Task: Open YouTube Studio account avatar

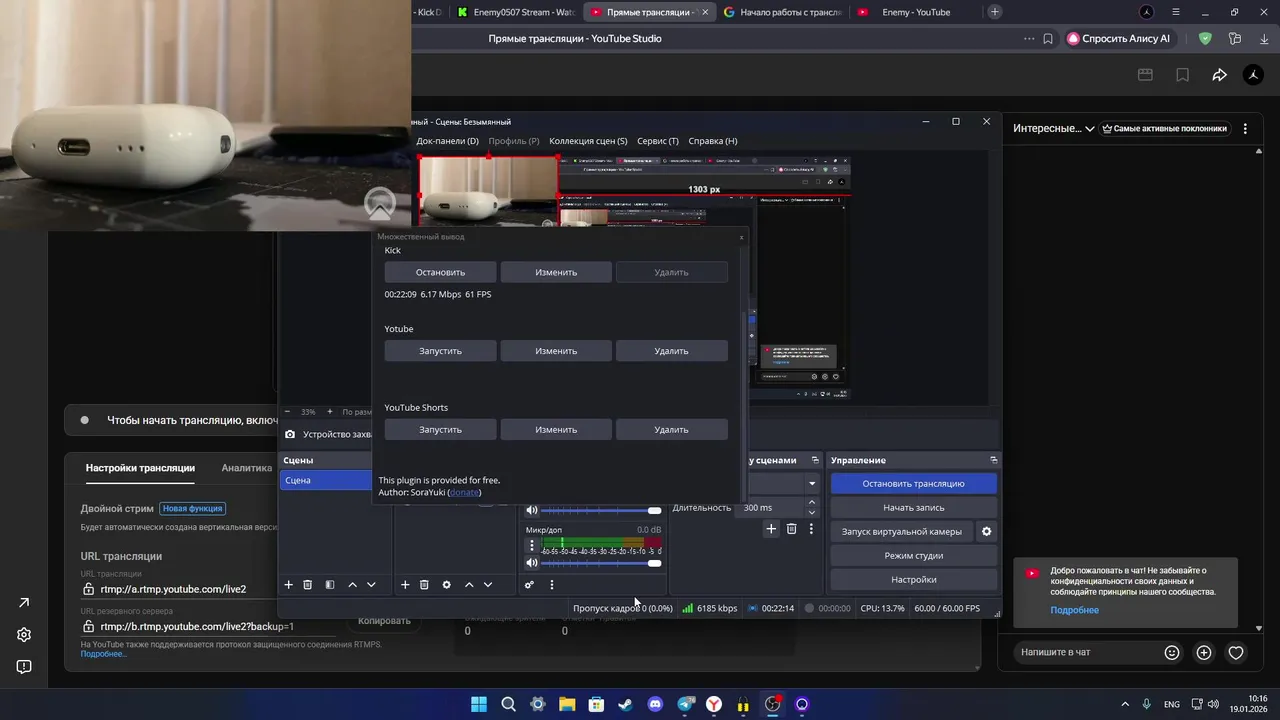Action: click(1253, 75)
